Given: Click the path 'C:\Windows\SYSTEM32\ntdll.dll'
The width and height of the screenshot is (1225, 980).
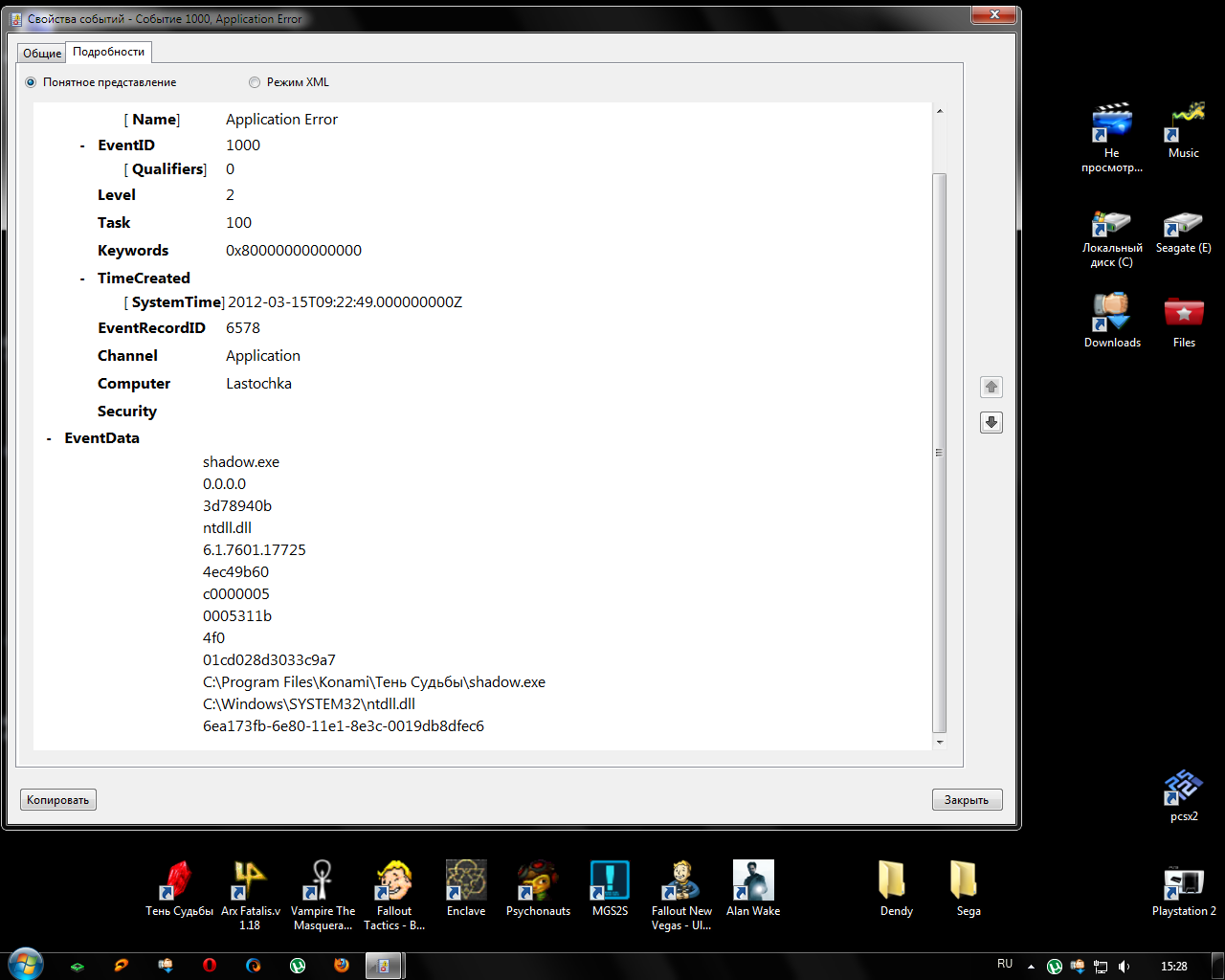Looking at the screenshot, I should tap(309, 704).
